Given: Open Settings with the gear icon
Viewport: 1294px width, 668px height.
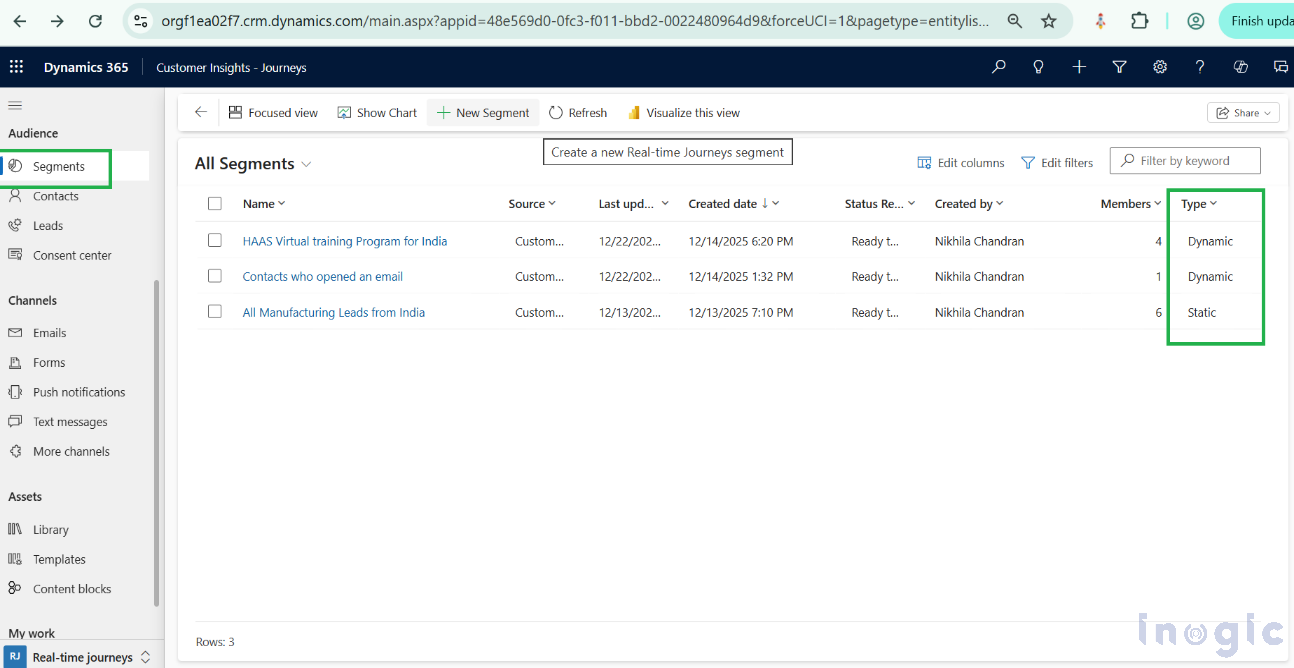Looking at the screenshot, I should click(x=1160, y=67).
